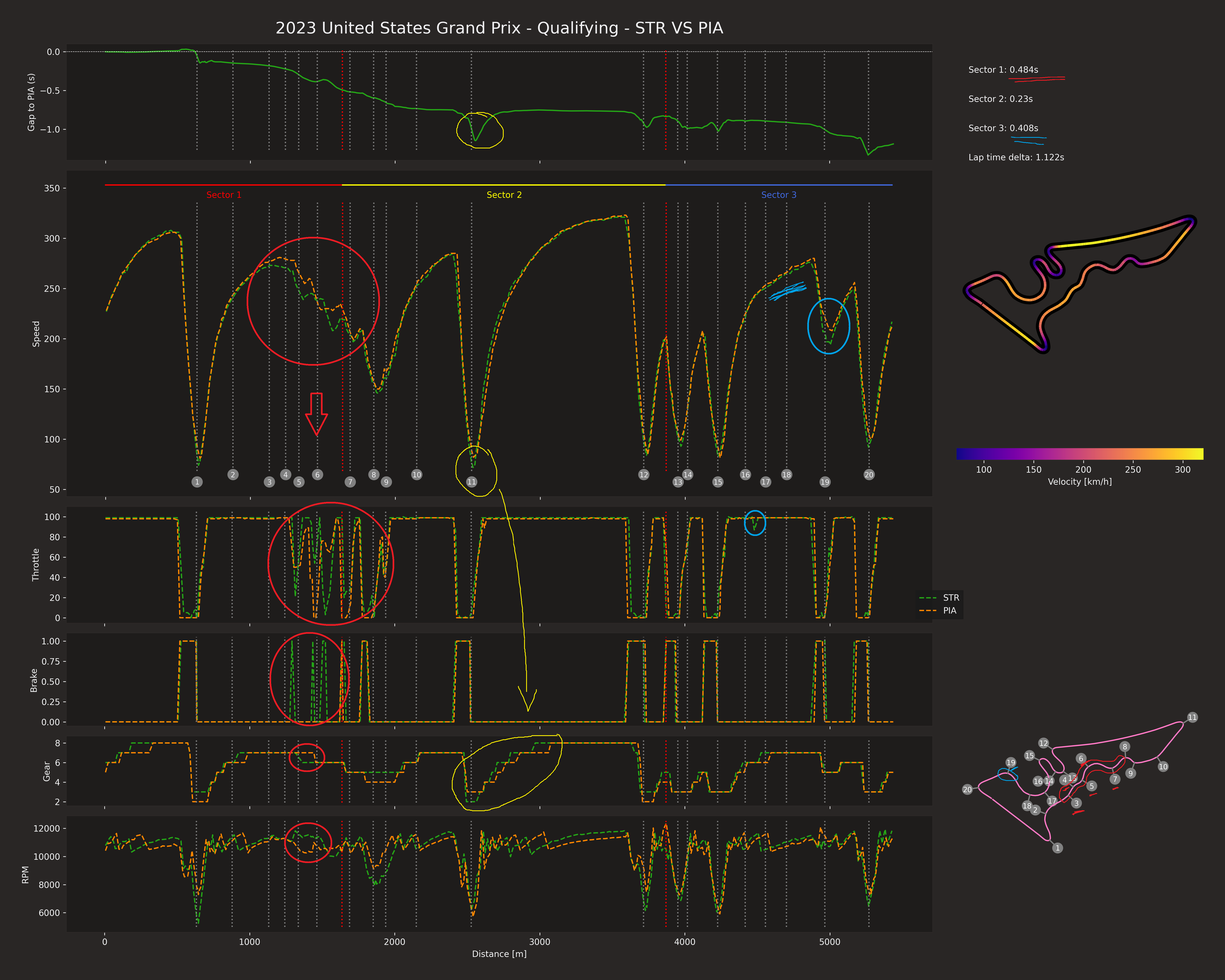Click corner 7 marker in the Speed plot
Viewport: 1225px width, 980px height.
(350, 482)
